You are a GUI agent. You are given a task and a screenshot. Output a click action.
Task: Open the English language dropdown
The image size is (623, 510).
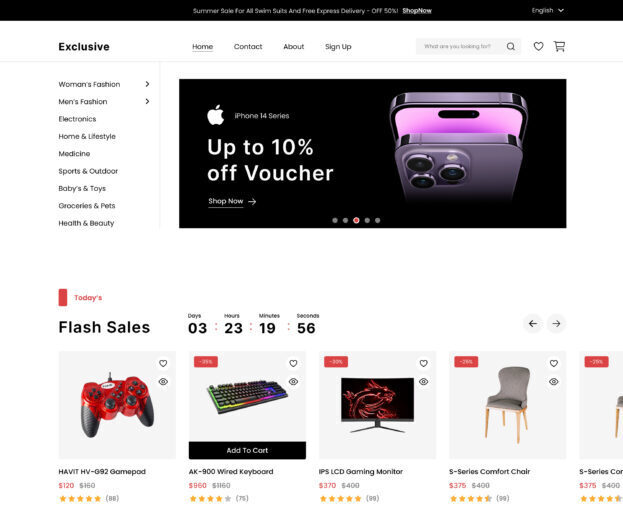click(548, 10)
